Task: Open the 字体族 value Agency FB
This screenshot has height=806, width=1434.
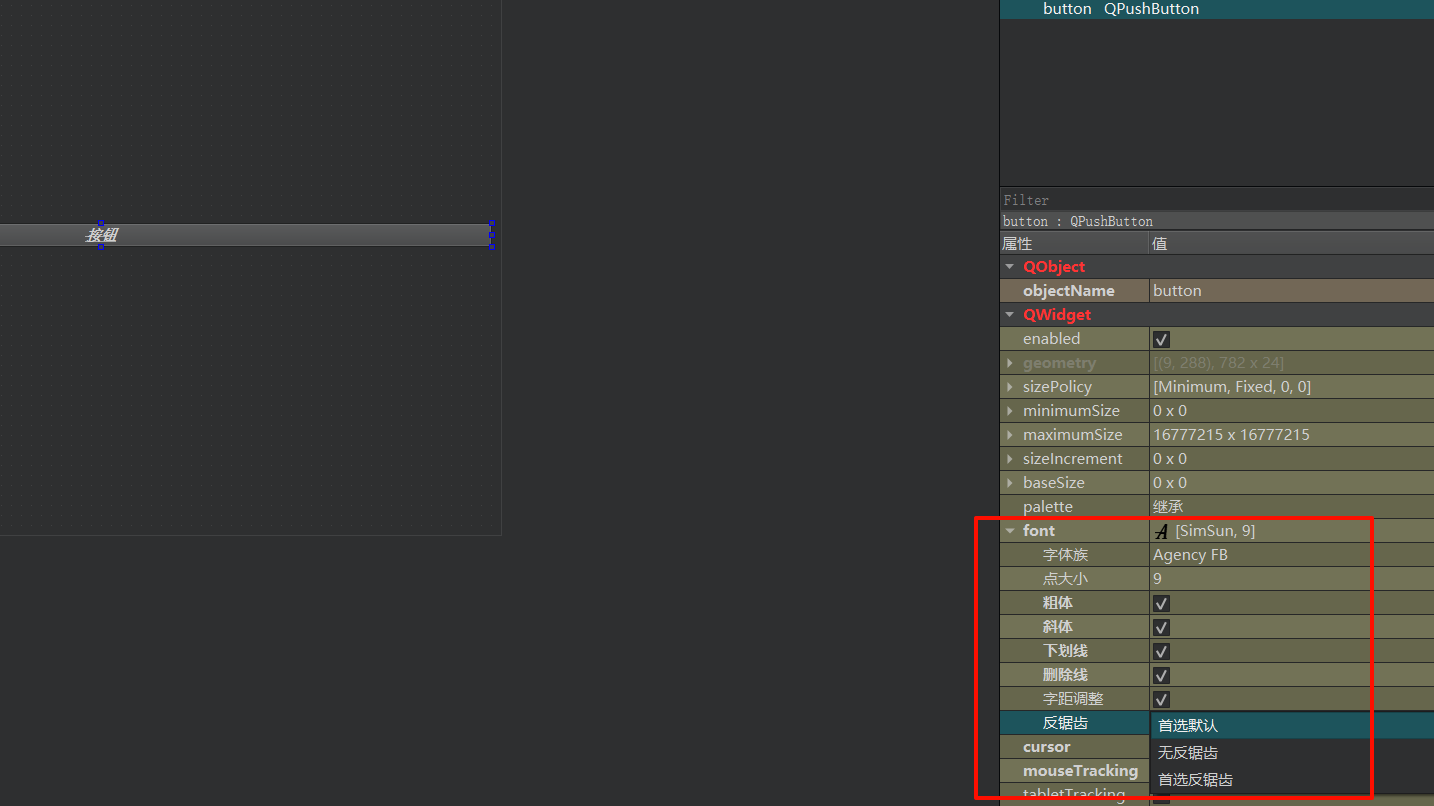Action: point(1290,555)
